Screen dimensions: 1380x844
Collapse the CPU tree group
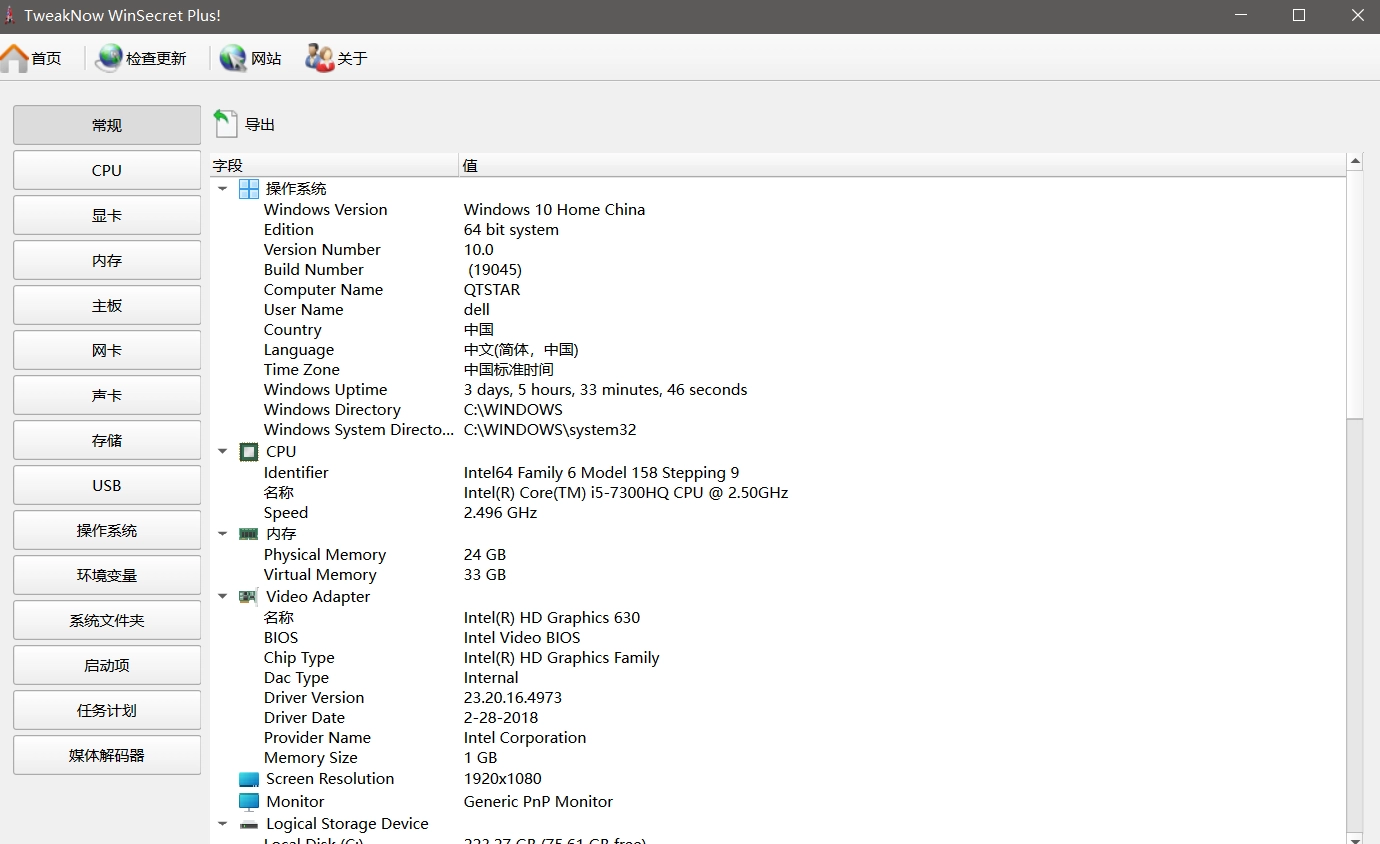(x=223, y=452)
